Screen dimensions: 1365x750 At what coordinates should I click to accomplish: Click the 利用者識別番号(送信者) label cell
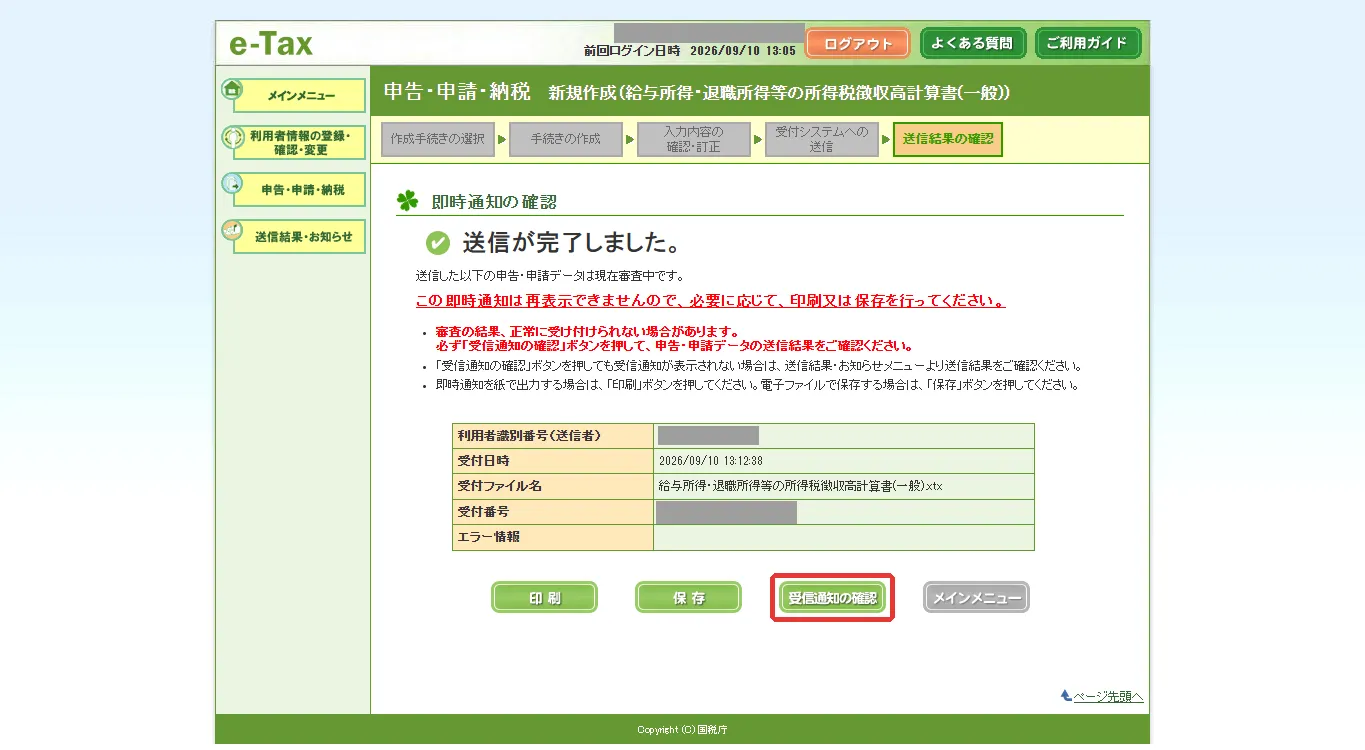553,436
